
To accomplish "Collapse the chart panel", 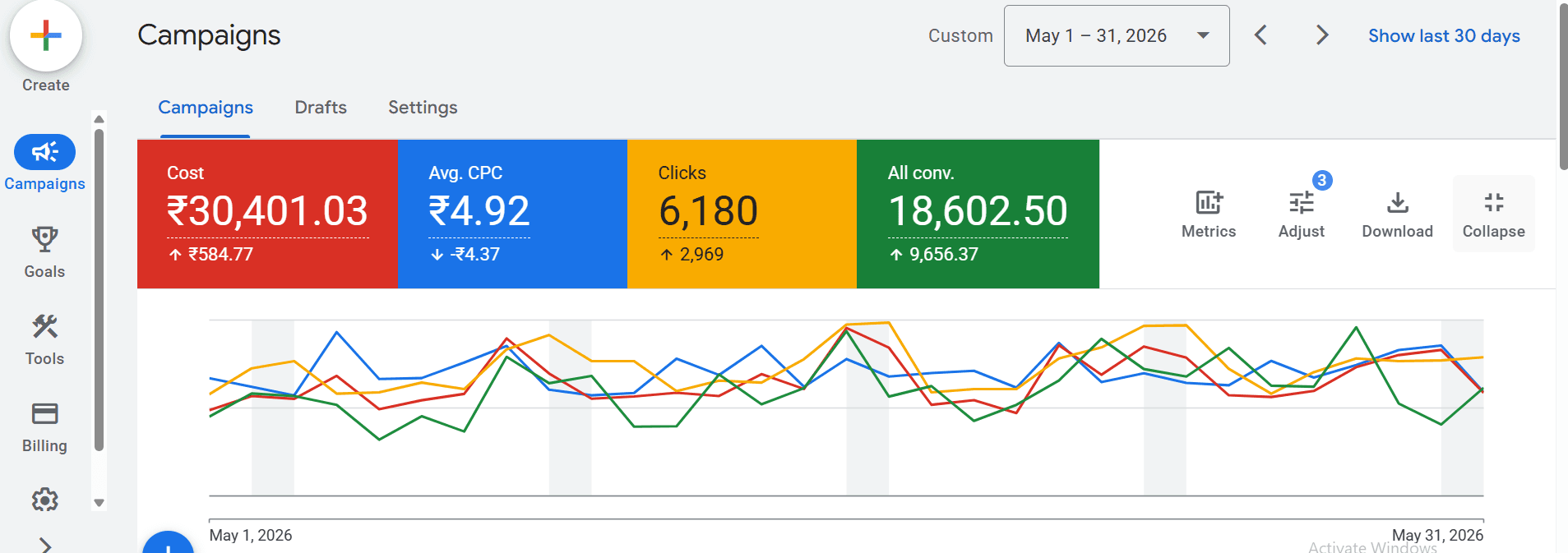I will (x=1493, y=214).
